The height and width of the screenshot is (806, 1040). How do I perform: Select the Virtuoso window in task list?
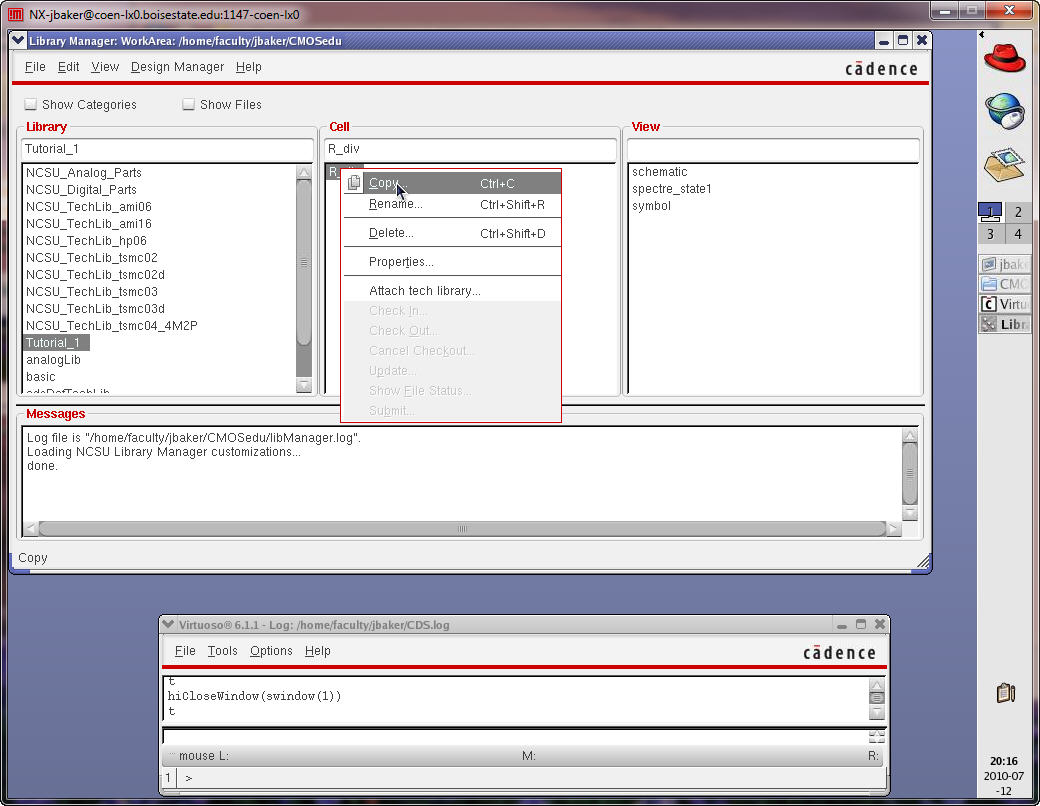tap(1004, 304)
